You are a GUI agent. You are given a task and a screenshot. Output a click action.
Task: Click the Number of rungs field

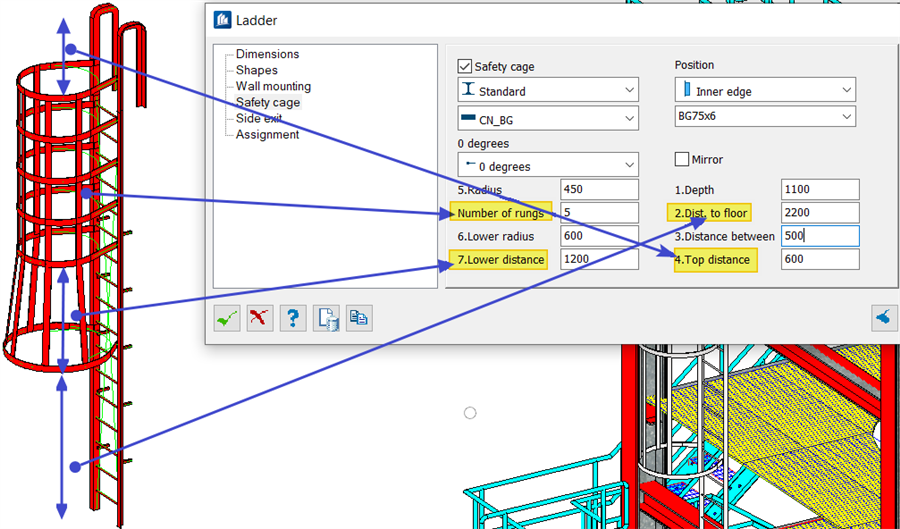click(x=599, y=213)
